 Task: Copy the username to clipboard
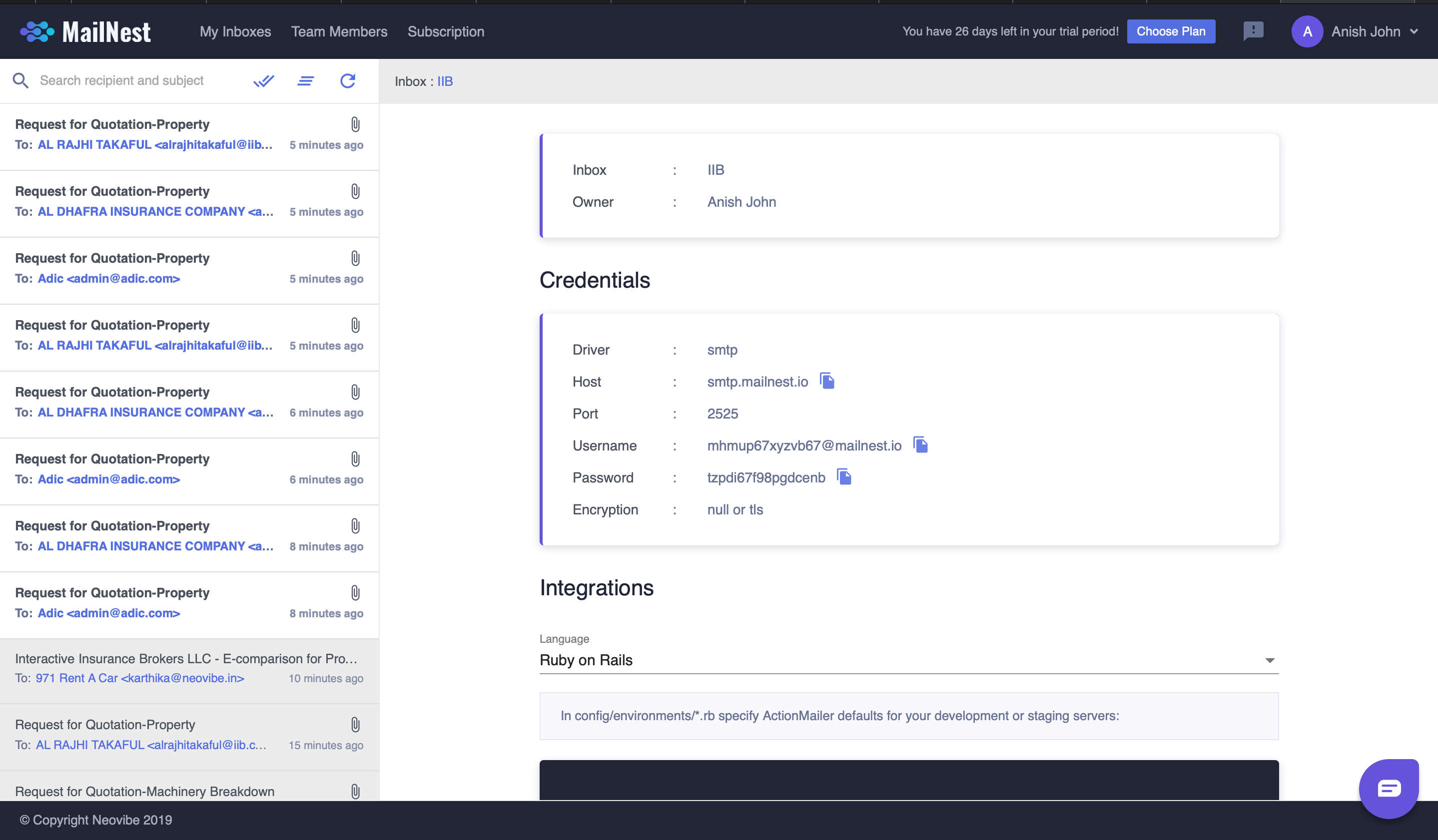tap(920, 445)
